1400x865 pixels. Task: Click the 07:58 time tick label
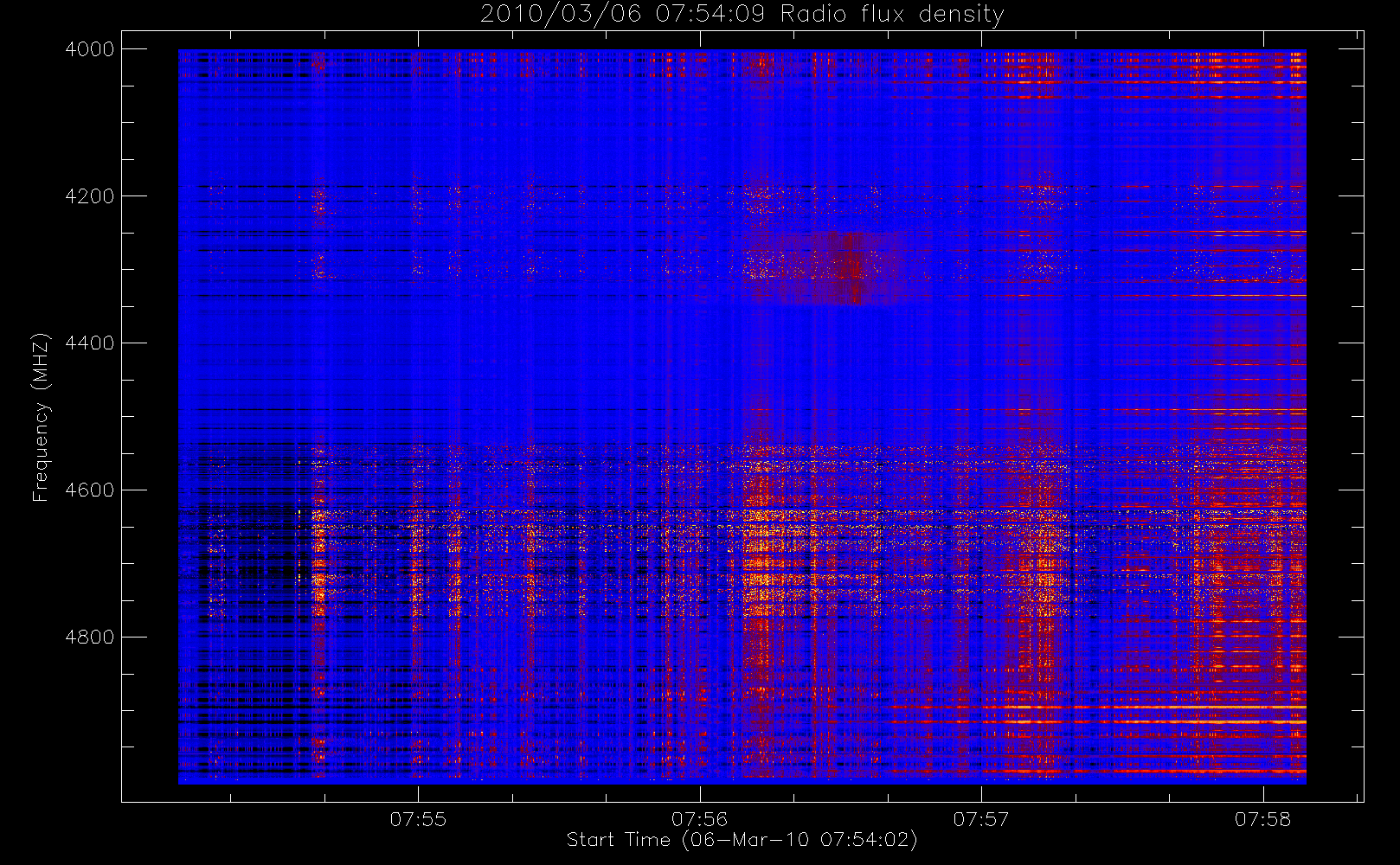click(x=1262, y=819)
